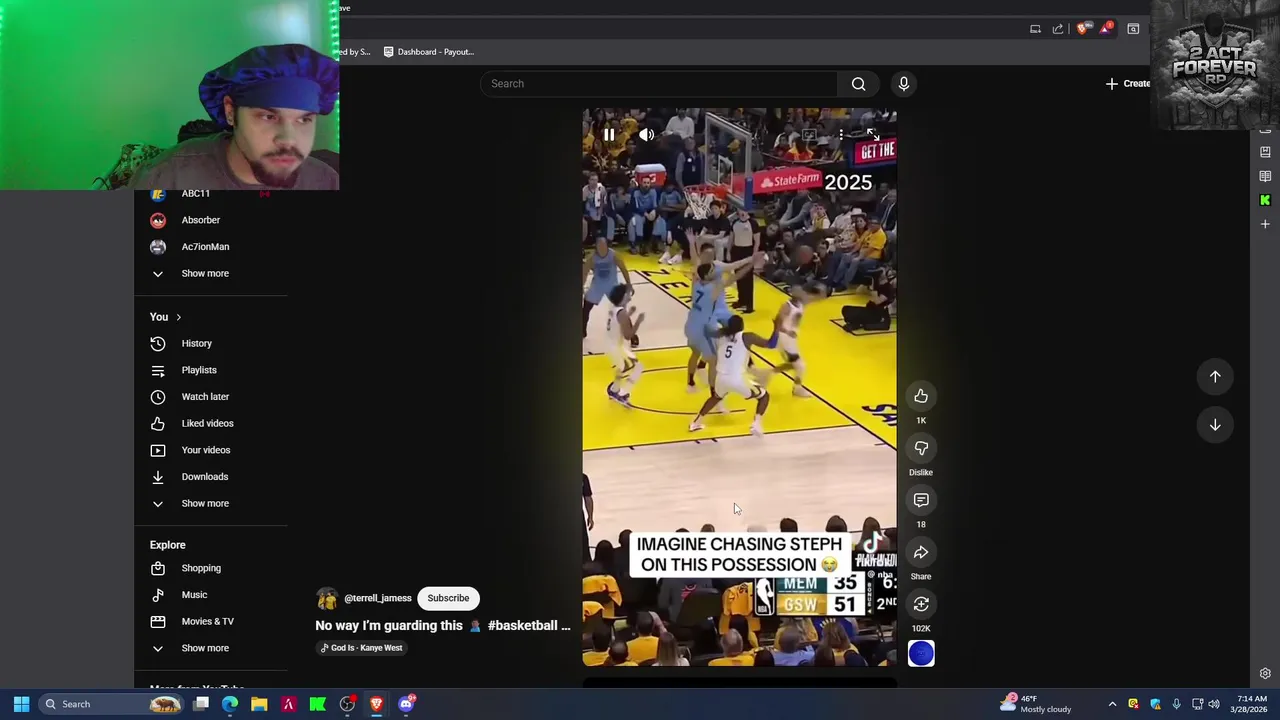Switch to Dashboard - Payout browser tab
This screenshot has height=720, width=1280.
point(429,52)
